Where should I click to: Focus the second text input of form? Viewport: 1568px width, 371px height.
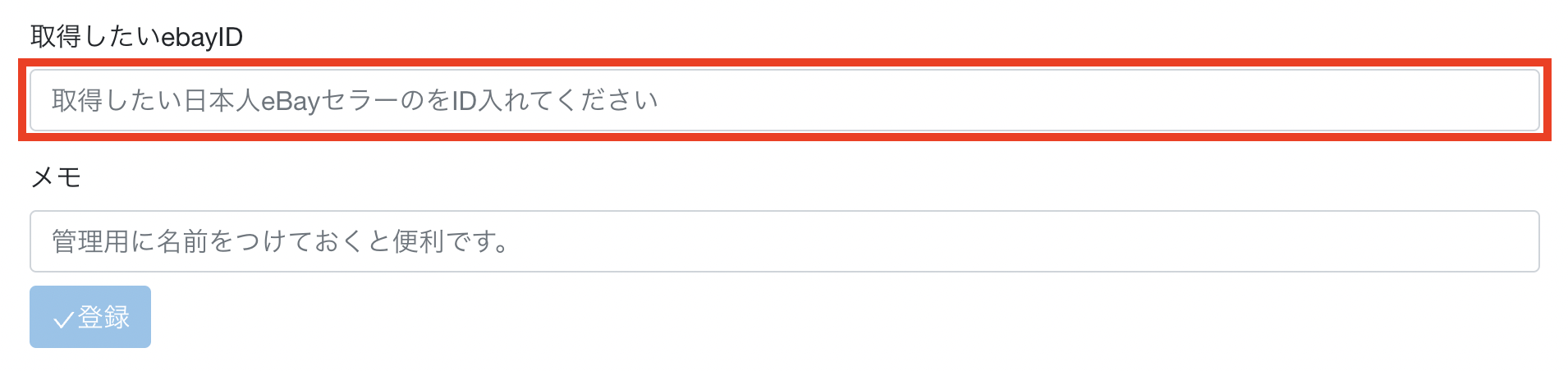click(x=784, y=241)
